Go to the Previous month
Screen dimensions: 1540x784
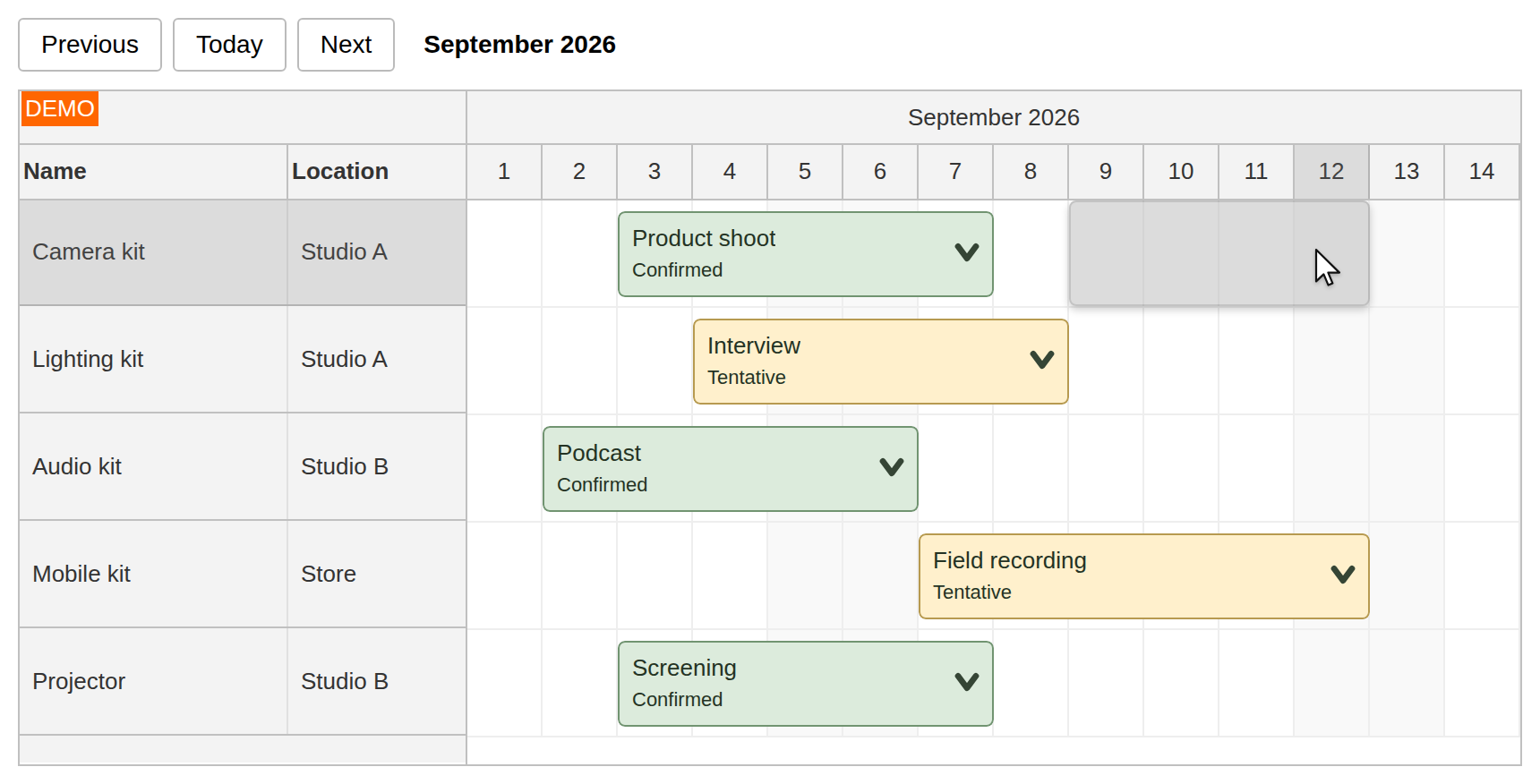coord(90,45)
